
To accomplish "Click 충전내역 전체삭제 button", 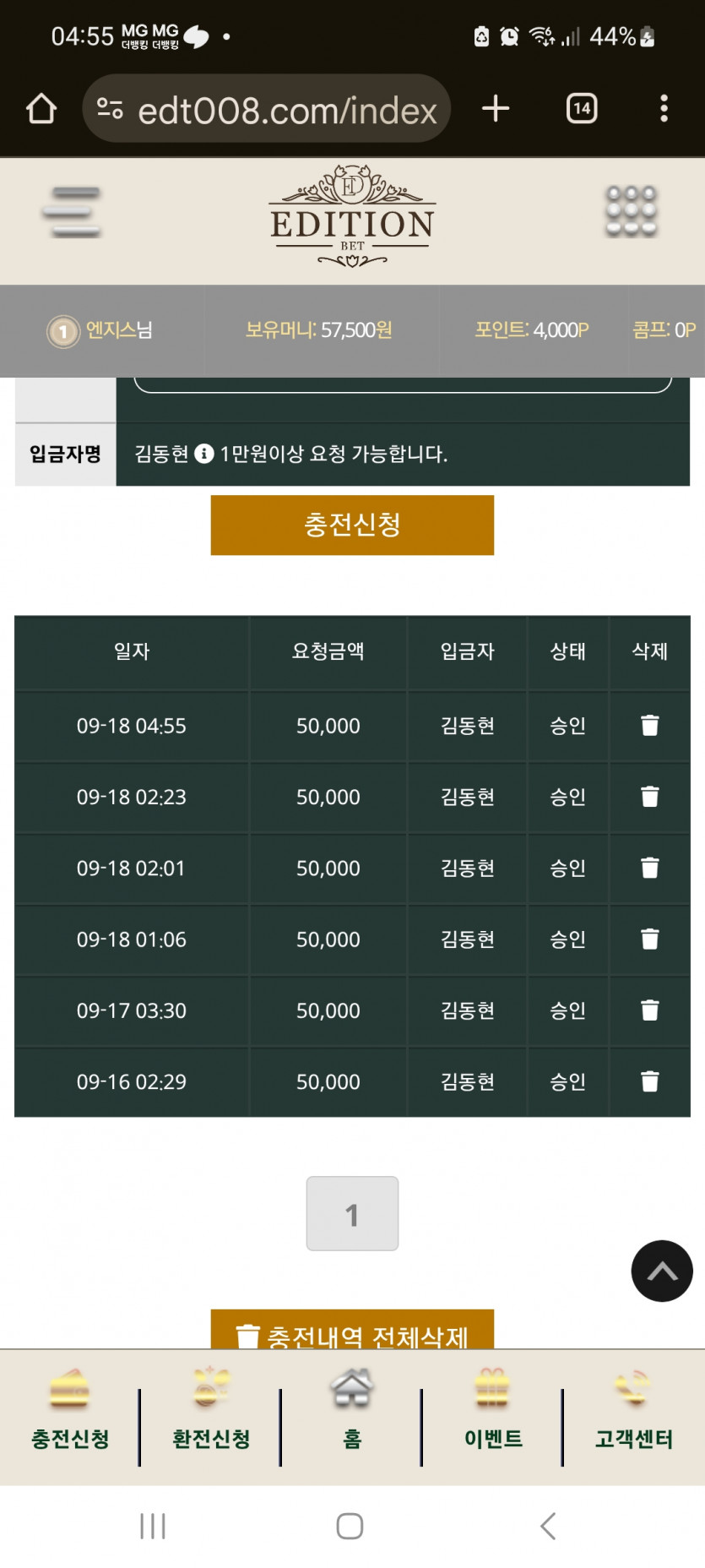I will pos(352,1331).
